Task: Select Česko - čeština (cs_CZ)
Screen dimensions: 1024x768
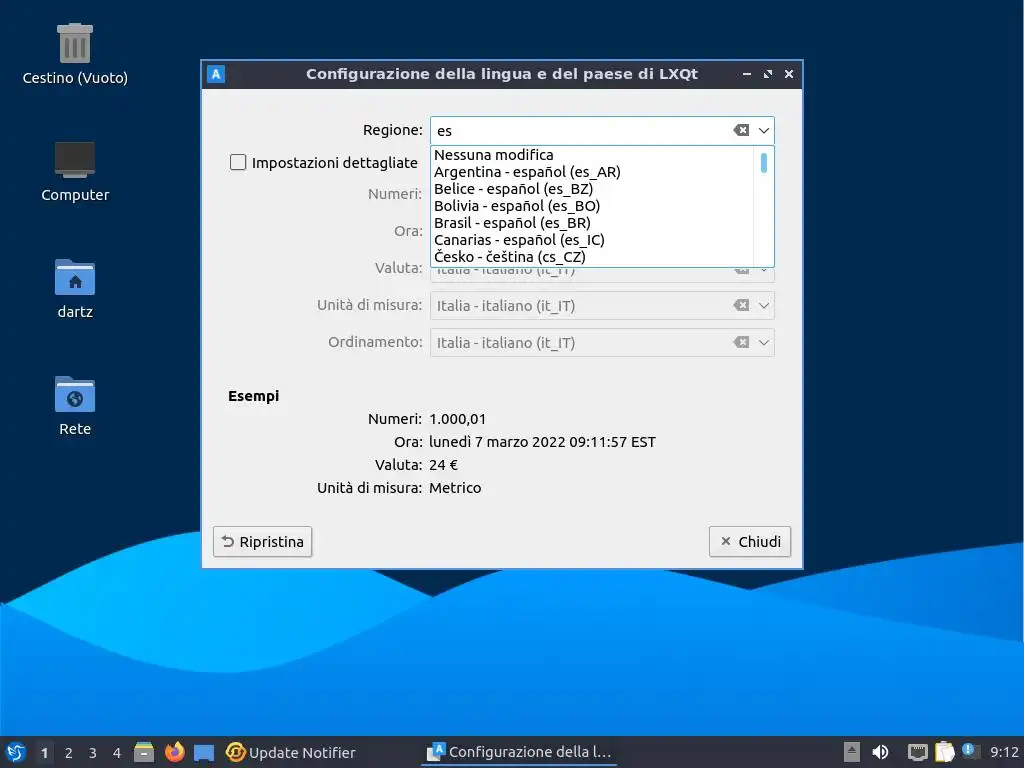Action: (593, 257)
